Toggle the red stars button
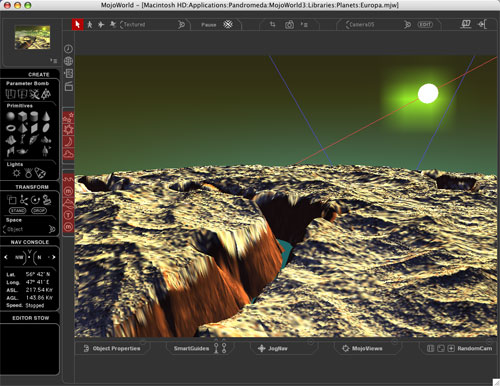Viewport: 500px width, 386px height. click(x=68, y=117)
